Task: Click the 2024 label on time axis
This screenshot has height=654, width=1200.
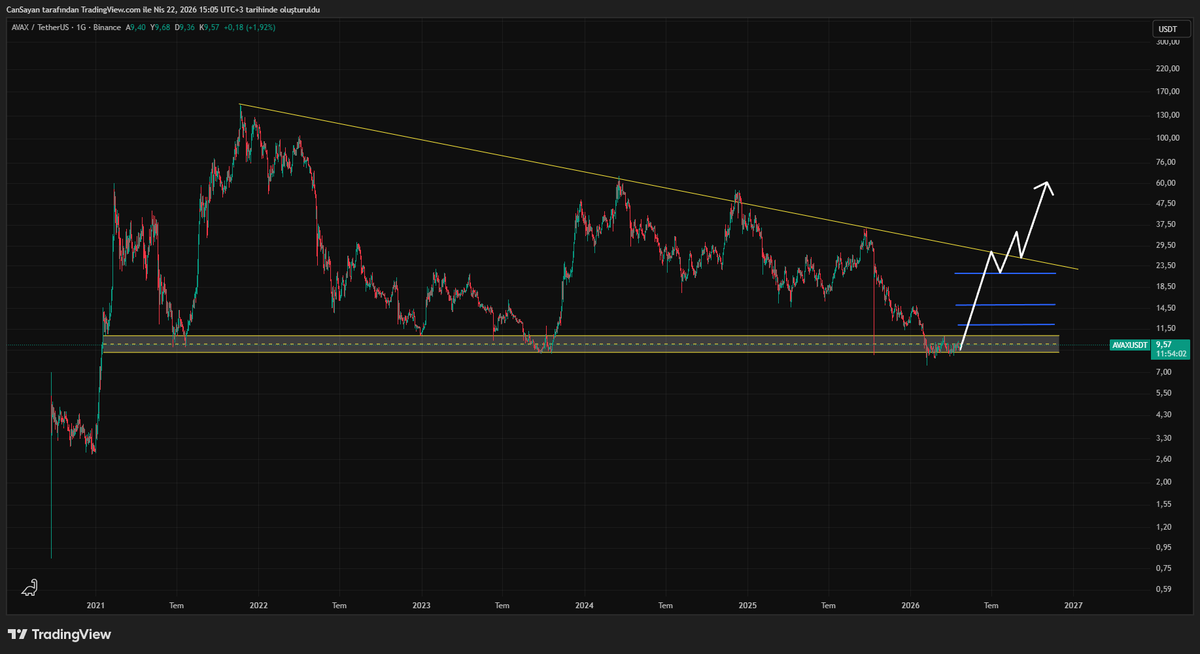Action: [x=584, y=605]
